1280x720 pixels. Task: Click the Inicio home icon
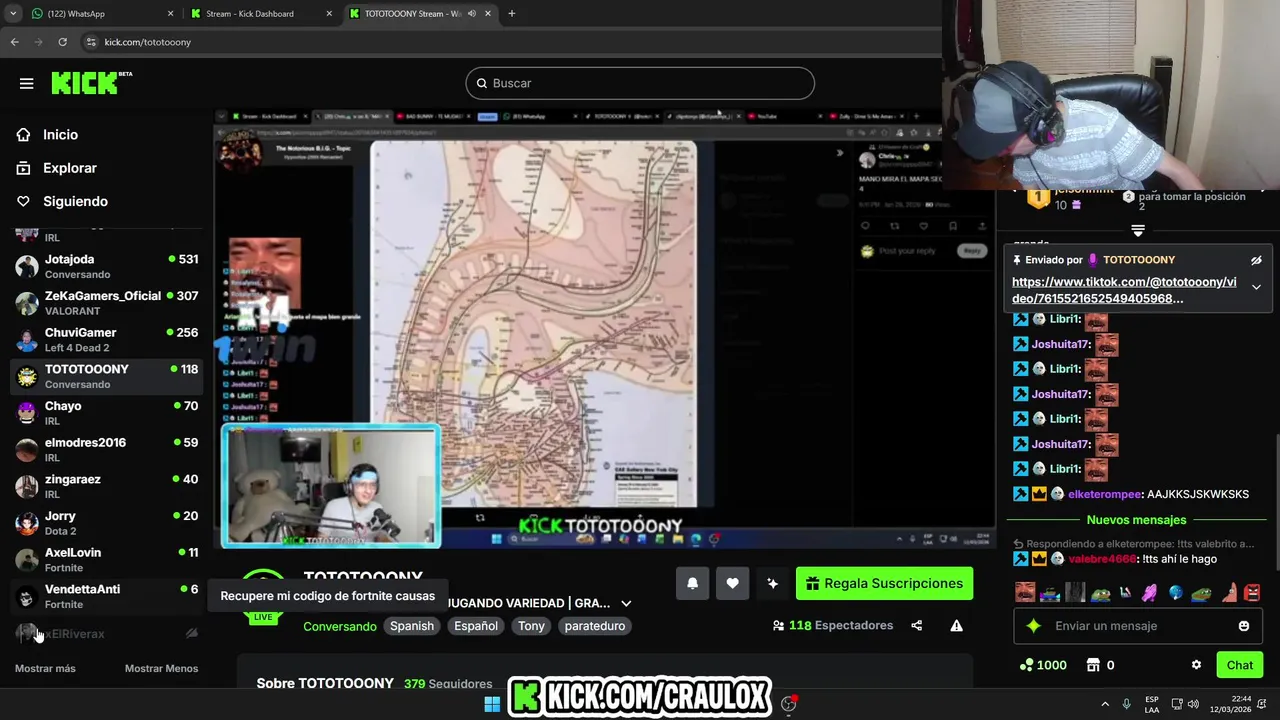[24, 135]
